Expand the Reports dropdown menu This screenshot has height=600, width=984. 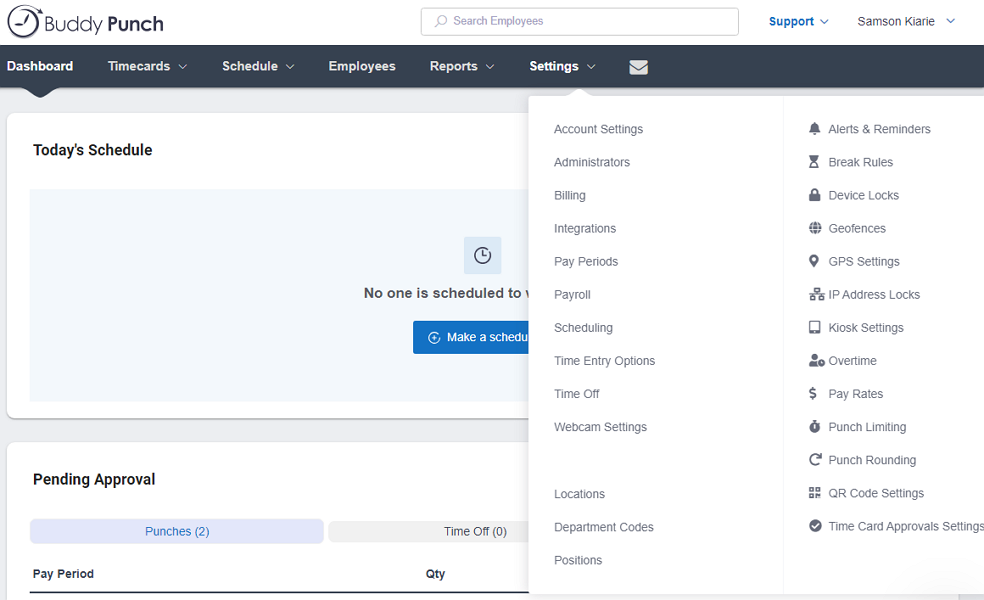(462, 67)
